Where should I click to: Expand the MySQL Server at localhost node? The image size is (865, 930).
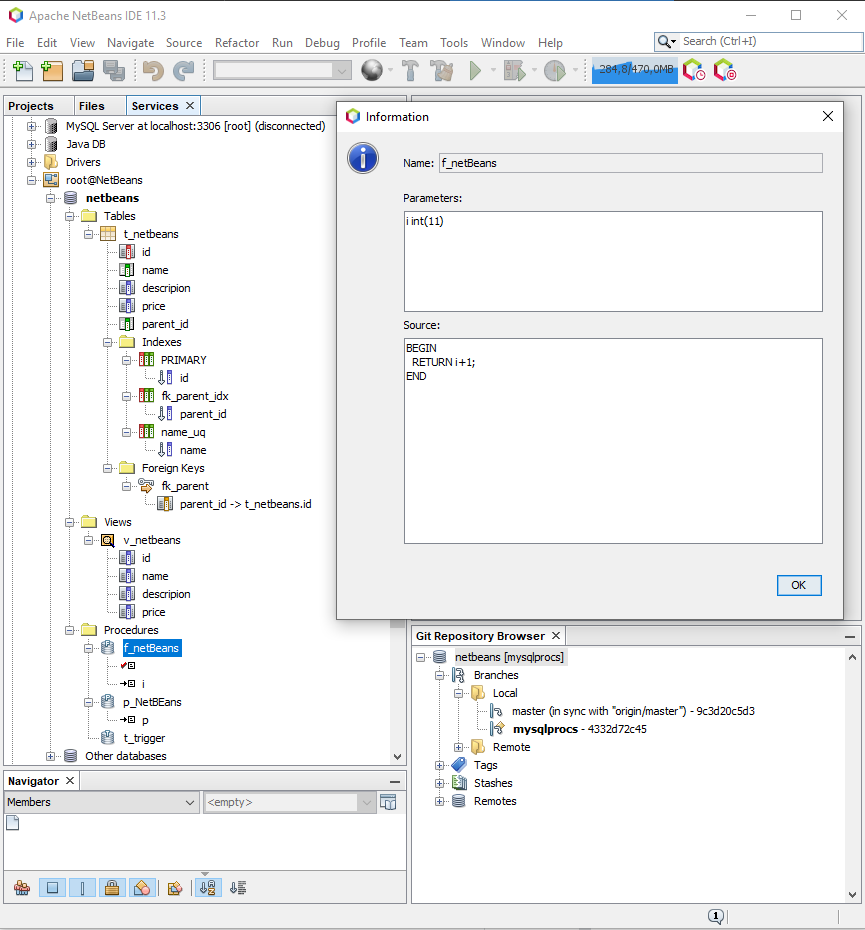pyautogui.click(x=31, y=126)
